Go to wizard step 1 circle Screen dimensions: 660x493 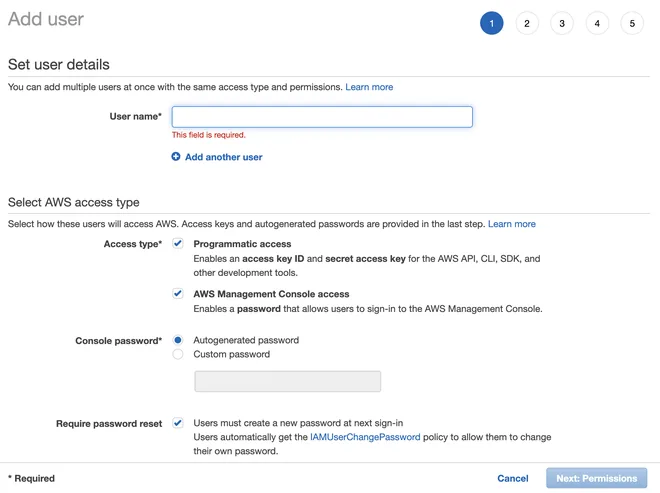[491, 23]
